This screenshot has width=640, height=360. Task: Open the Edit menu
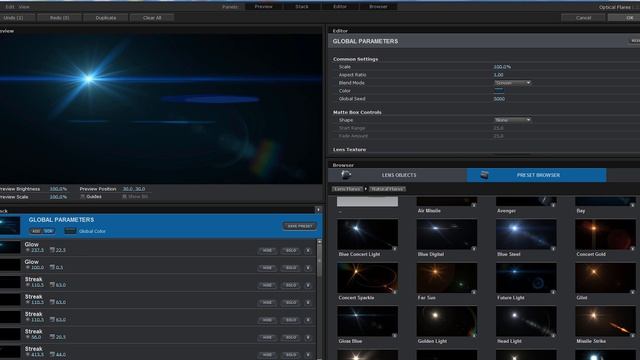pos(10,7)
